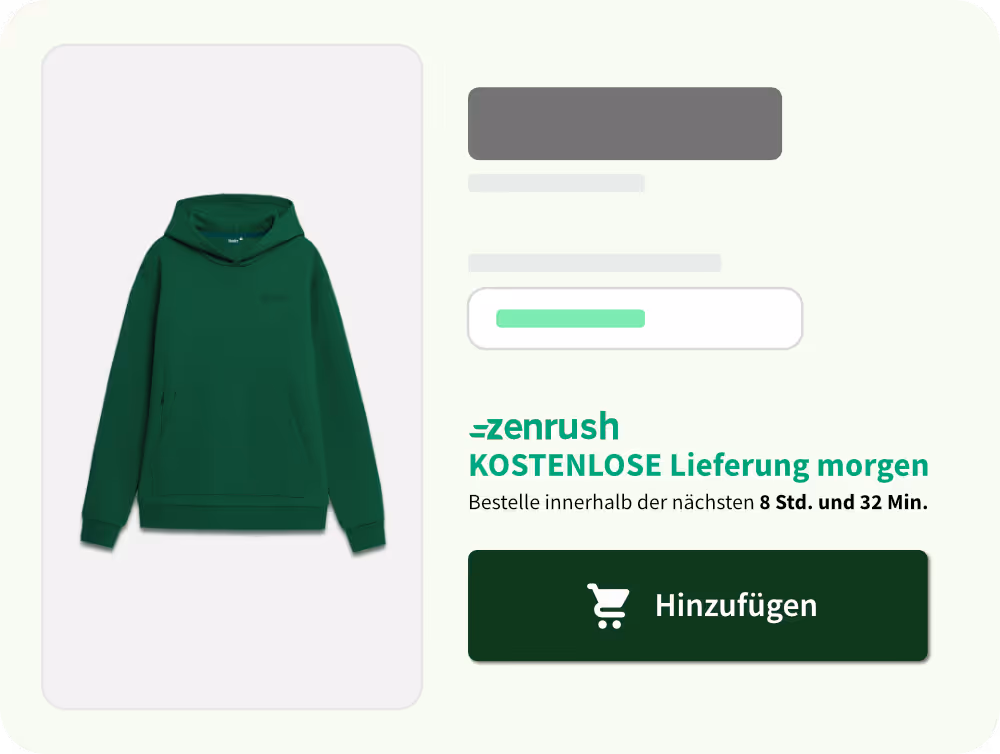Open the white rounded selection box
Image resolution: width=1000 pixels, height=754 pixels.
tap(635, 318)
